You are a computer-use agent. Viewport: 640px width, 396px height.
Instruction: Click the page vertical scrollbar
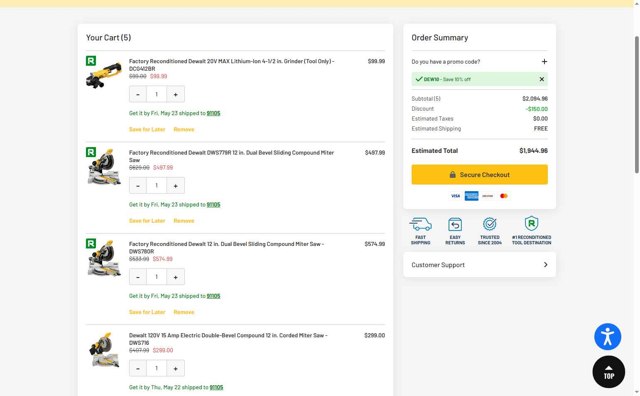tap(637, 105)
